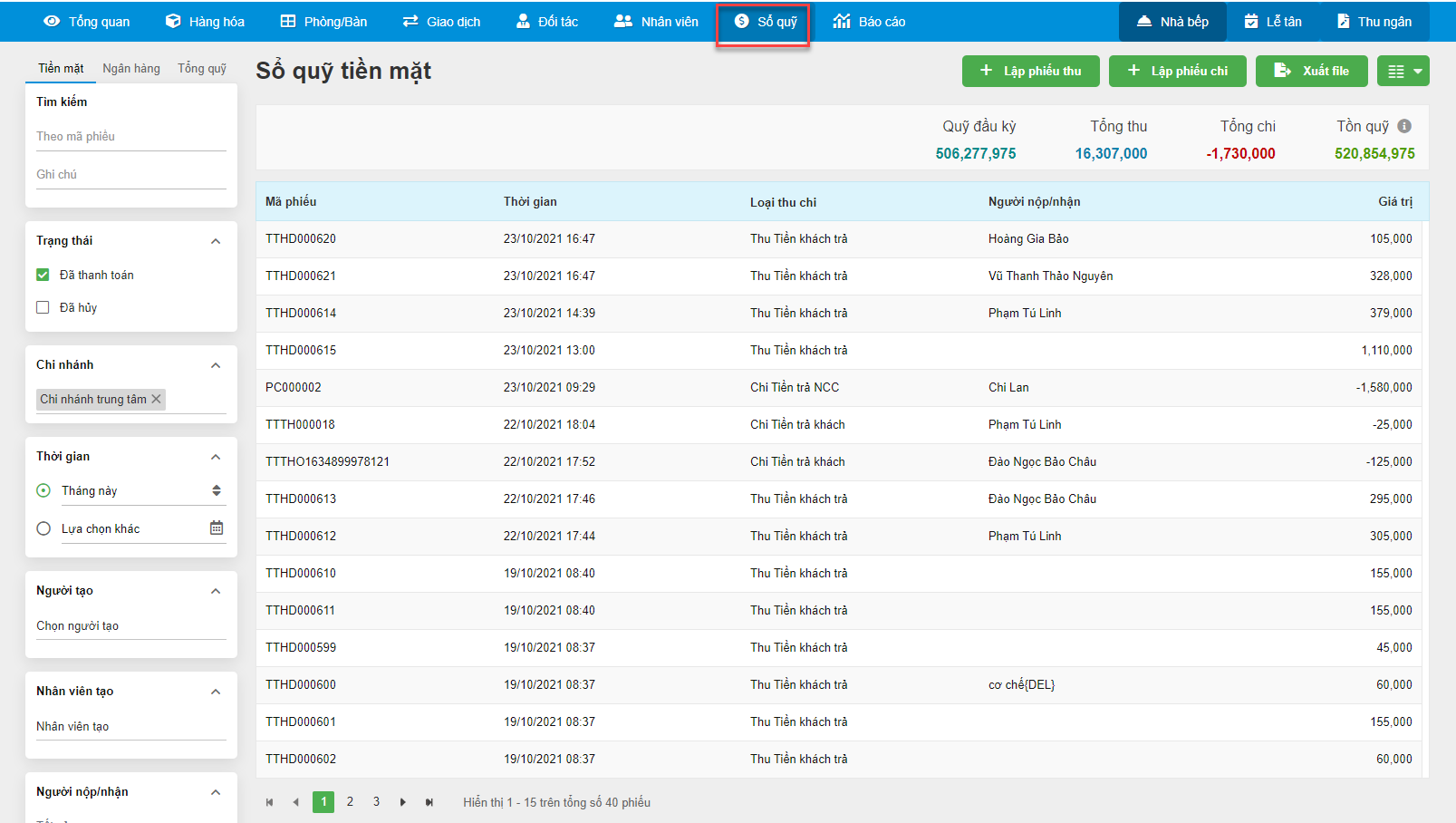Switch to the Tổng quỹ tab
This screenshot has height=823, width=1456.
202,68
